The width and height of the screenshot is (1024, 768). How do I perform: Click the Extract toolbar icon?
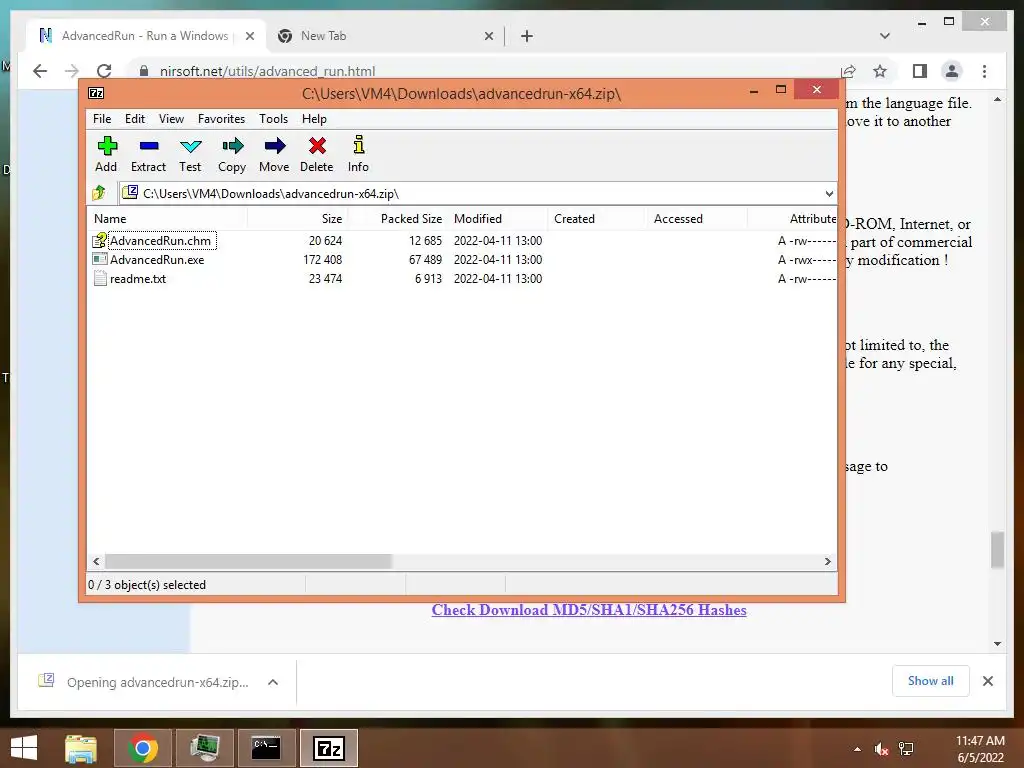point(149,146)
